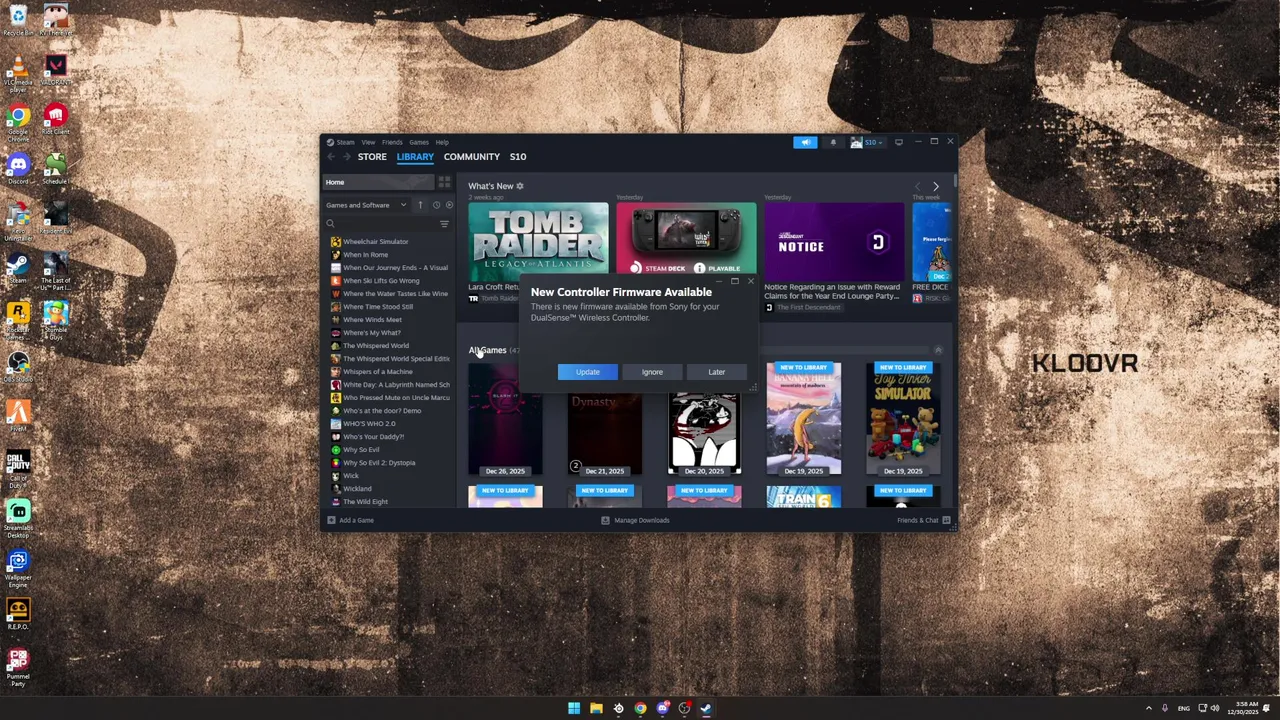This screenshot has width=1280, height=720.
Task: Open the Friends menu in Steam
Action: [392, 142]
